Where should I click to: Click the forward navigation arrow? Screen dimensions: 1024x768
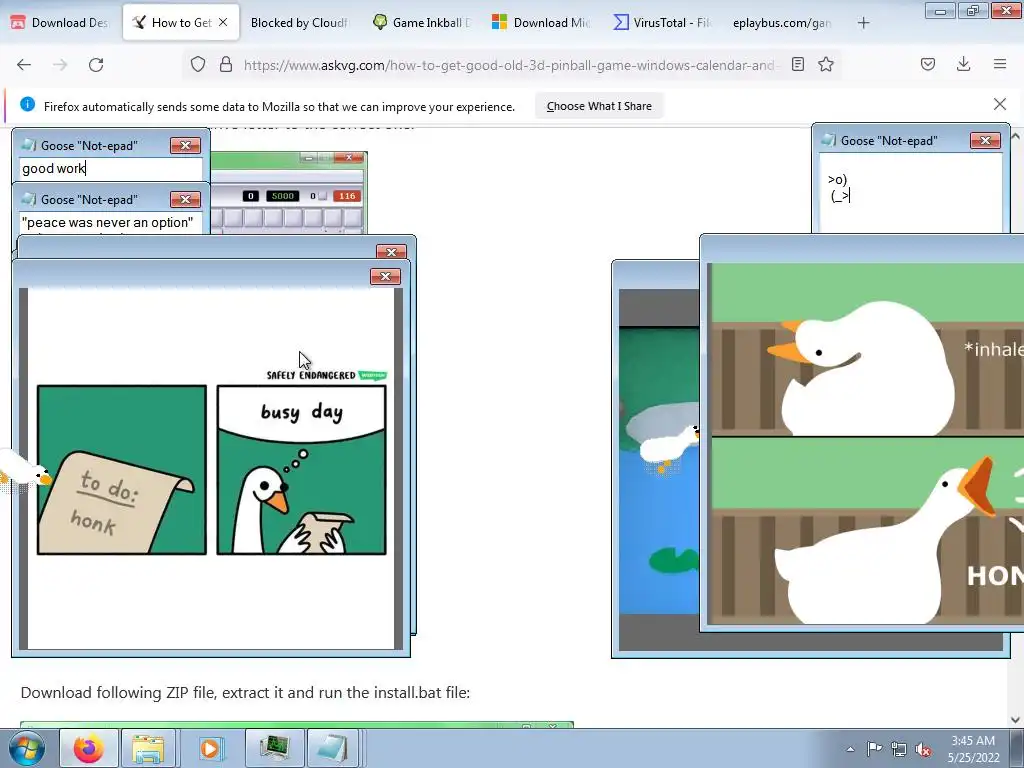coord(60,65)
